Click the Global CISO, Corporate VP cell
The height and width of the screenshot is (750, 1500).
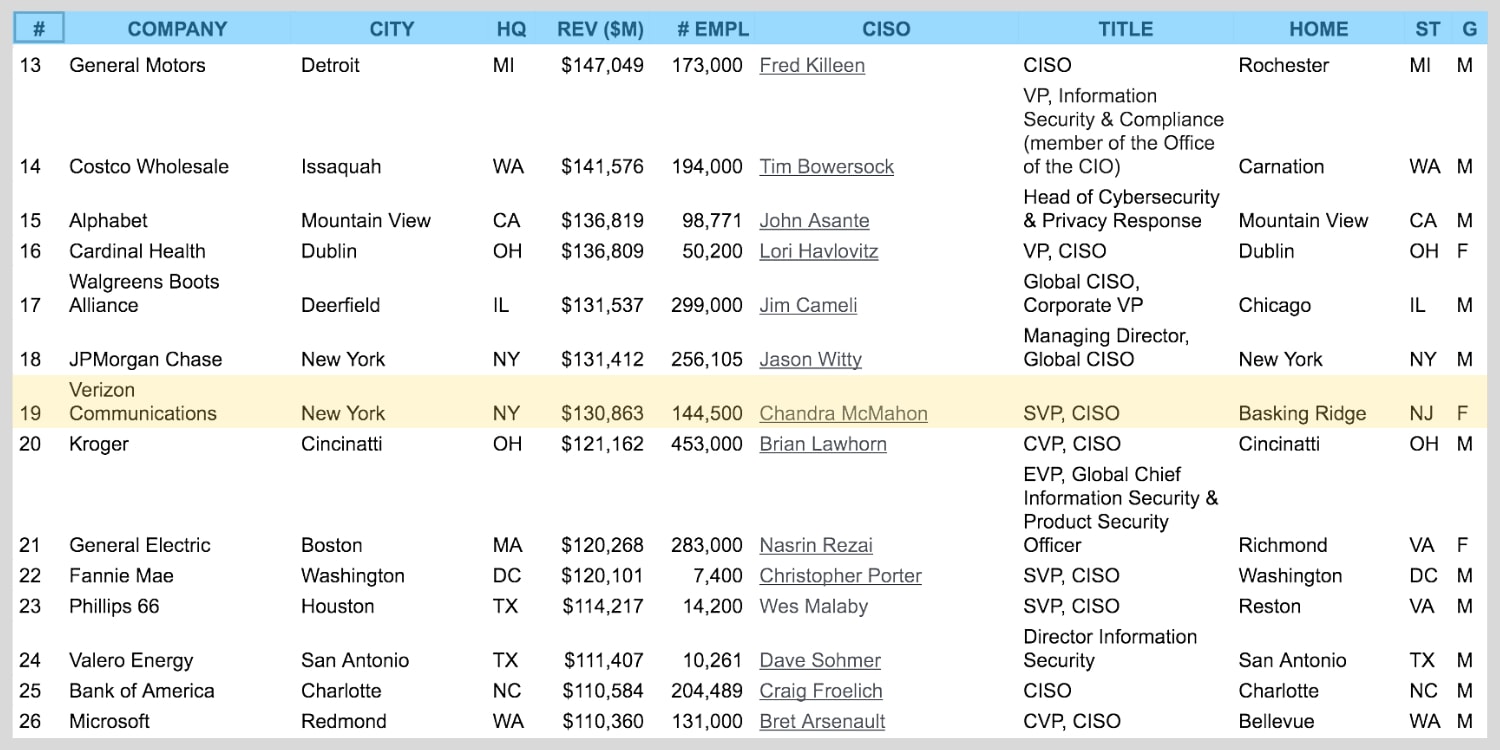click(1083, 293)
